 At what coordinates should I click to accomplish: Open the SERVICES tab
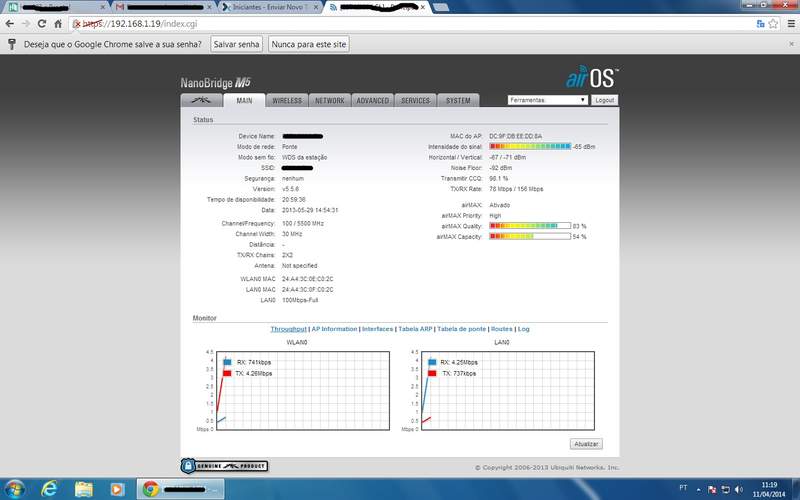click(415, 101)
